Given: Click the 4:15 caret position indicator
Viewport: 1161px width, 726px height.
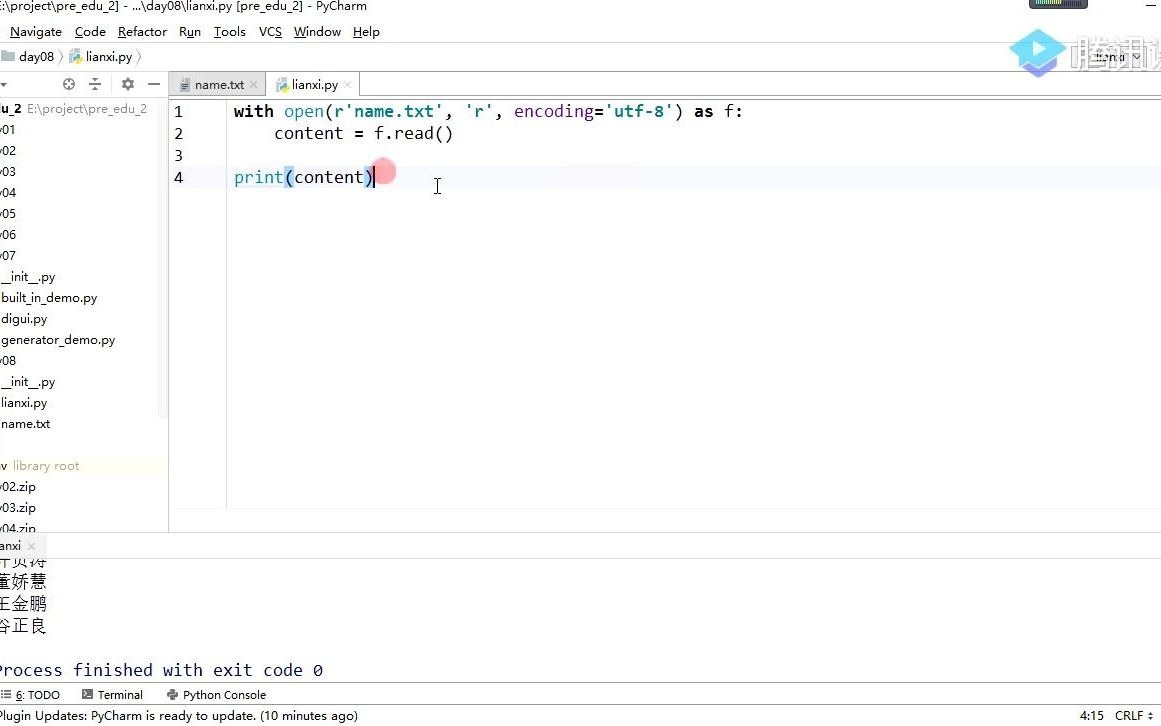Looking at the screenshot, I should (x=1090, y=715).
